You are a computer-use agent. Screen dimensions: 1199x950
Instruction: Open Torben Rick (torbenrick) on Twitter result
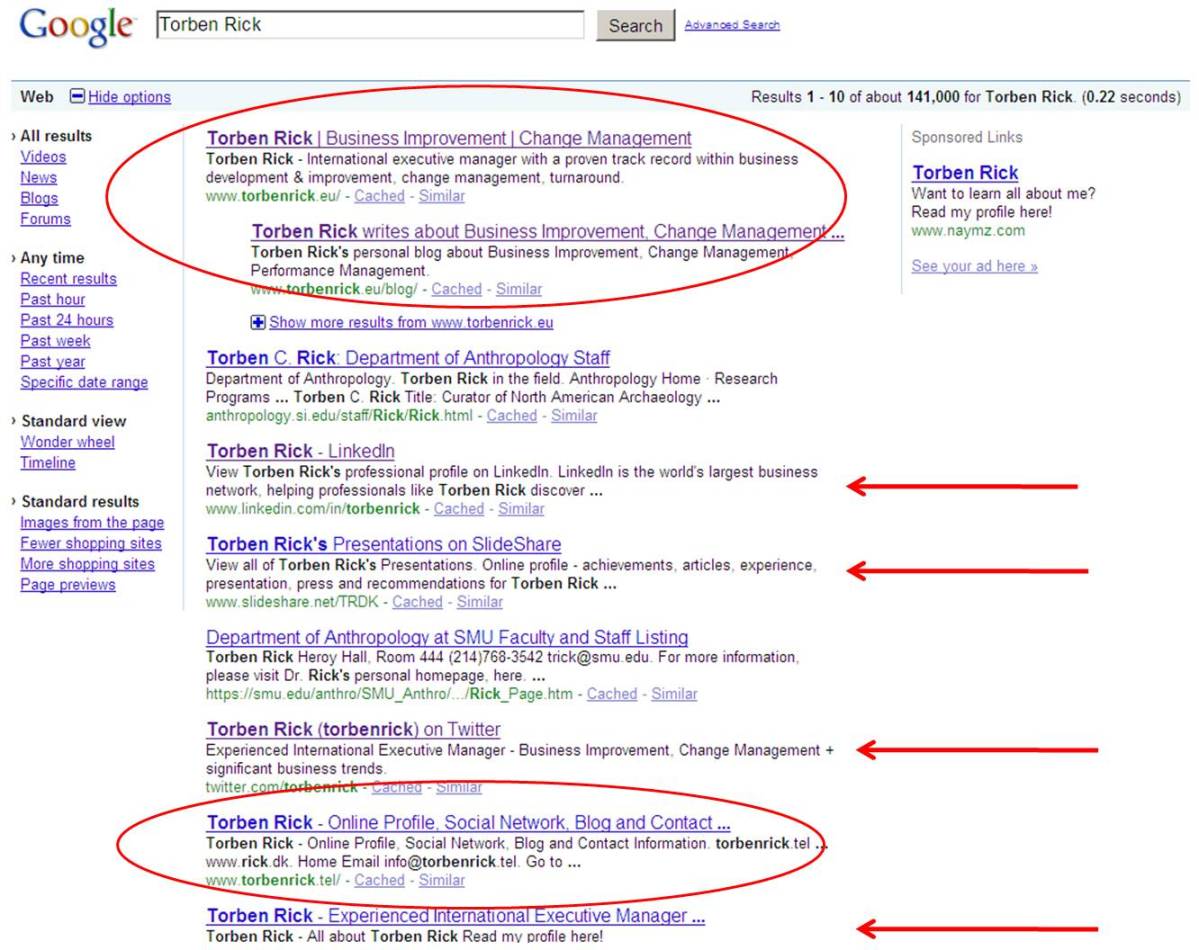pyautogui.click(x=353, y=730)
